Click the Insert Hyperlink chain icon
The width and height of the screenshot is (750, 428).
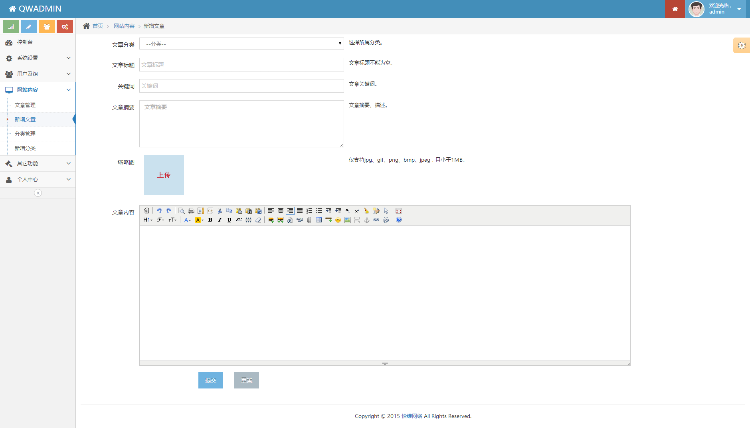(376, 220)
